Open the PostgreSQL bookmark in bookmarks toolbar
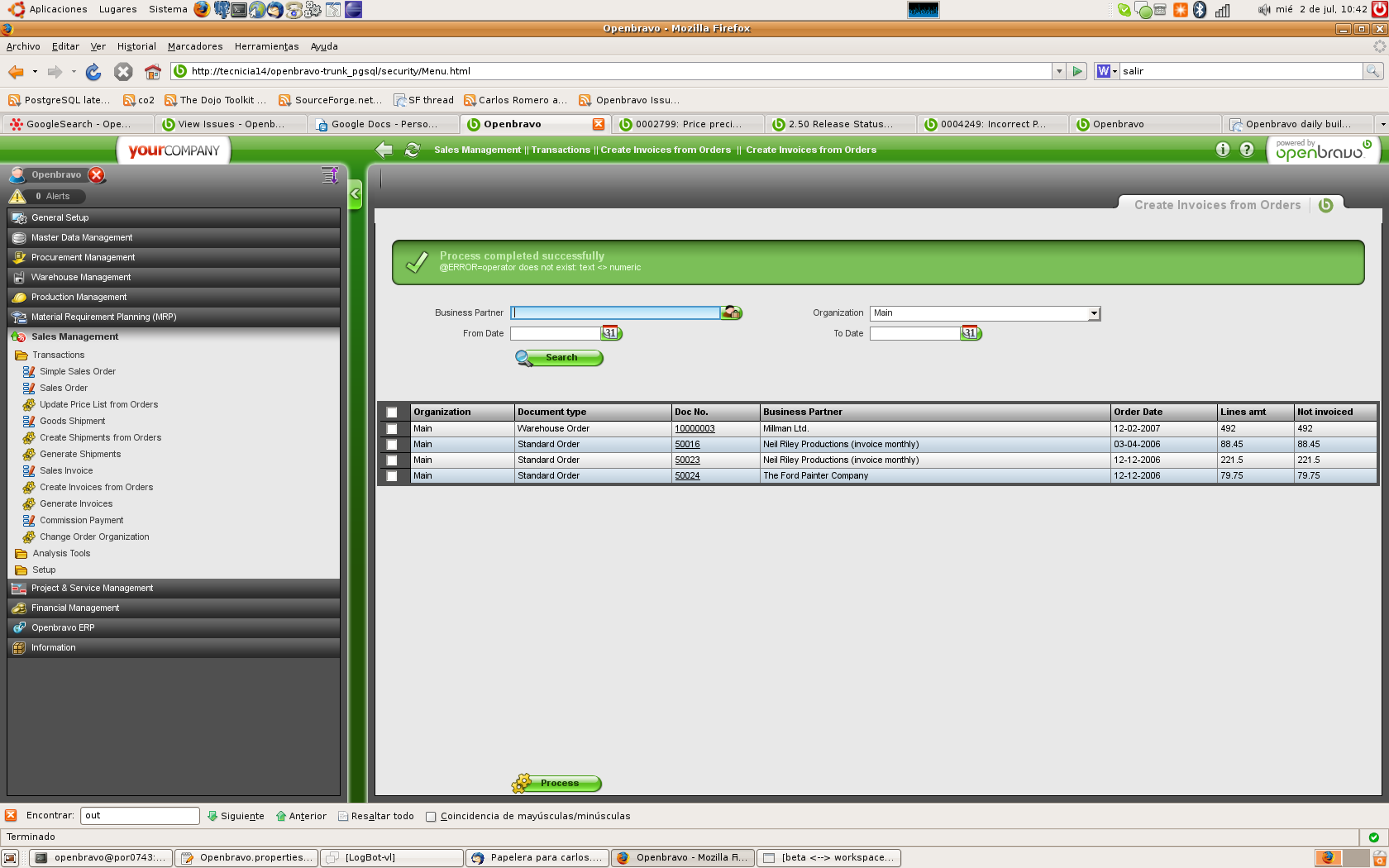 click(59, 100)
